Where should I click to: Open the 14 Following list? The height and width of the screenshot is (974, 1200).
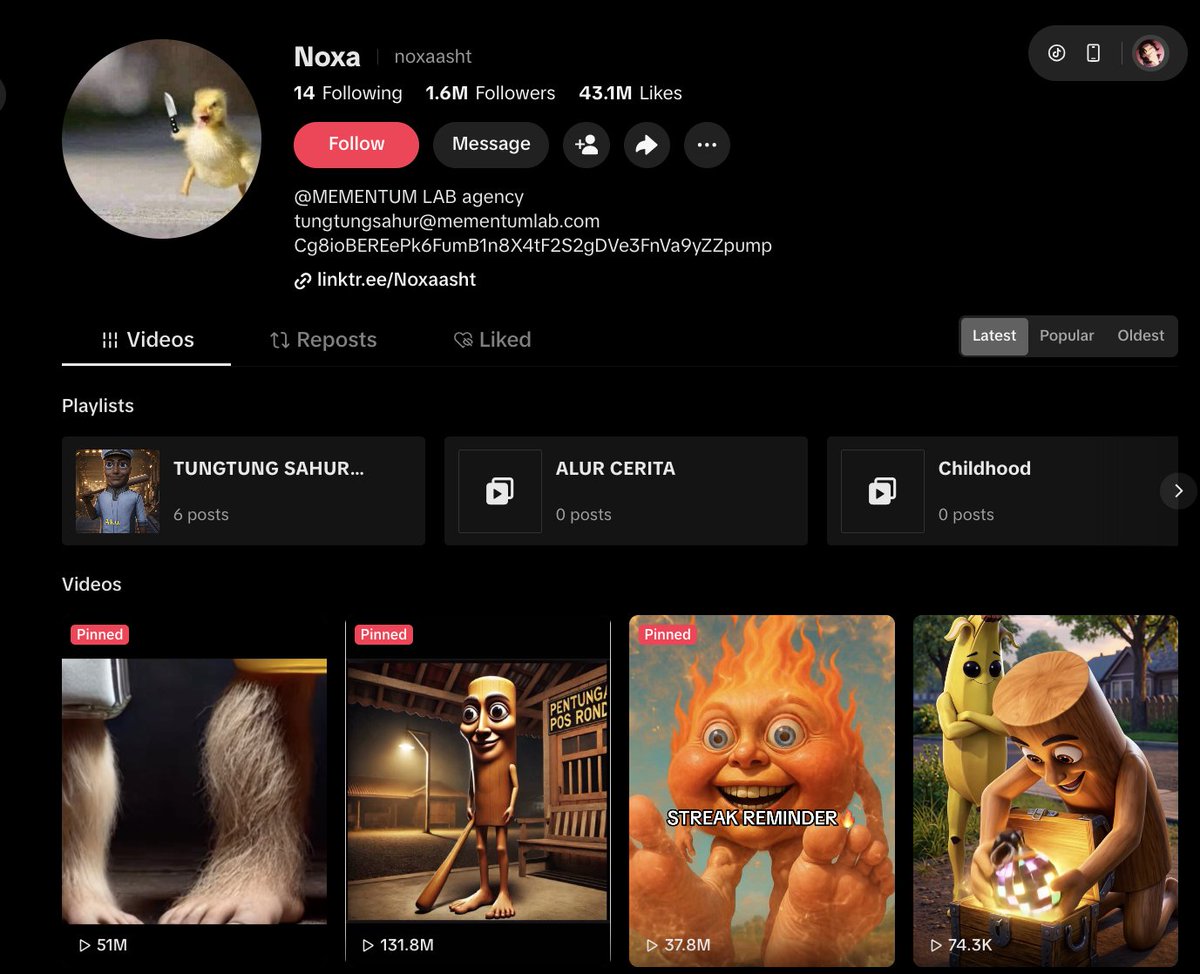[x=348, y=93]
